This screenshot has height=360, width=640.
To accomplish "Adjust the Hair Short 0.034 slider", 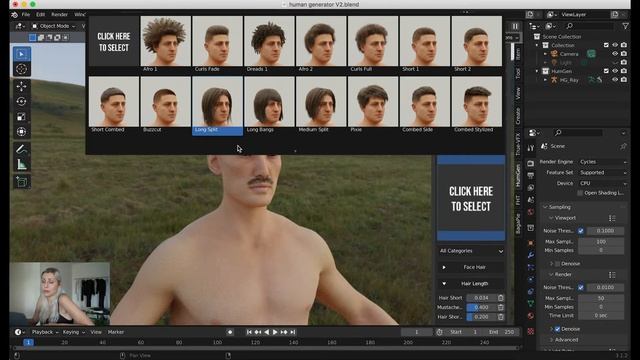I will pyautogui.click(x=482, y=298).
